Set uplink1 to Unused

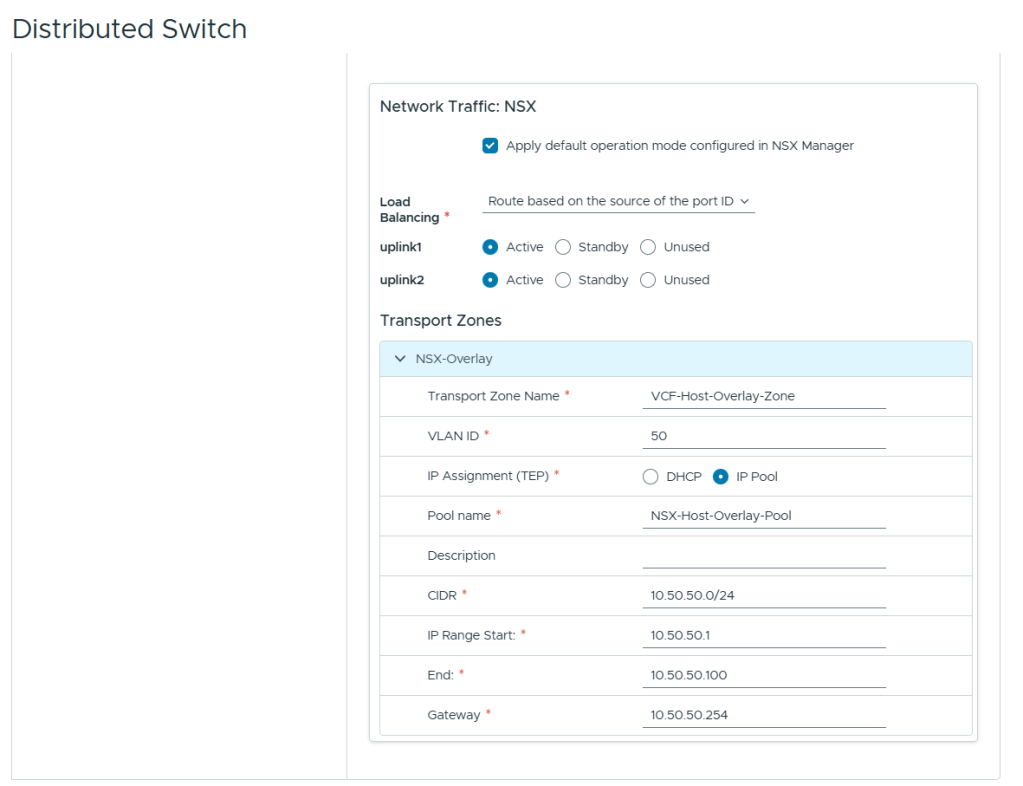pos(648,247)
